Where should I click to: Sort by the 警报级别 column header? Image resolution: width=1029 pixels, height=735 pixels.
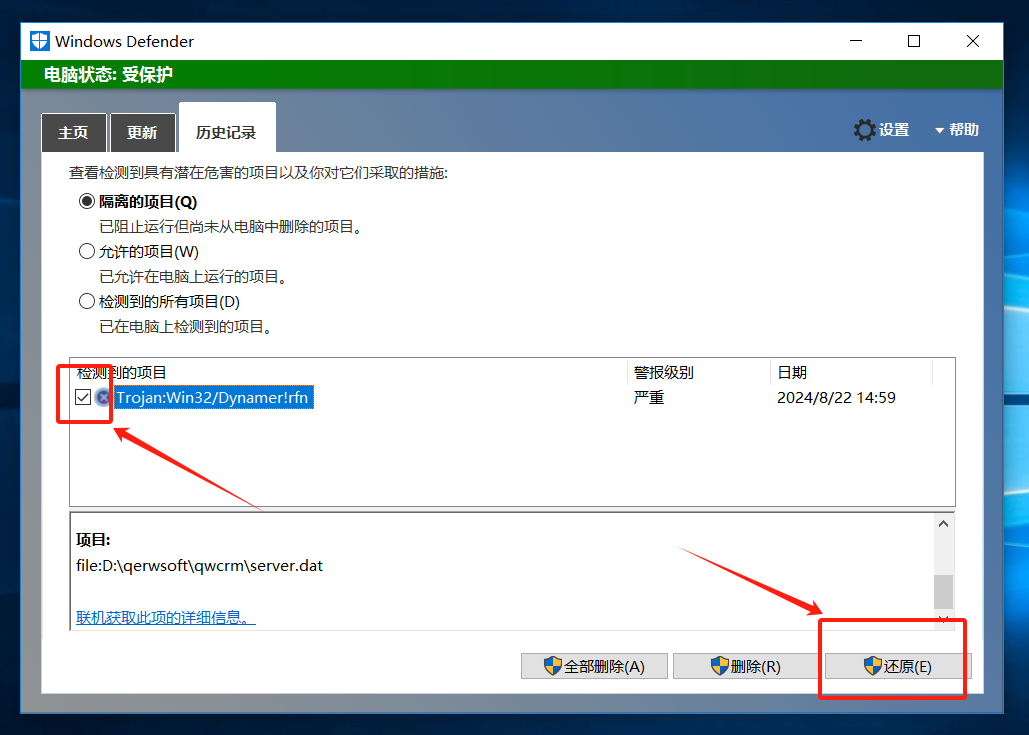[698, 372]
